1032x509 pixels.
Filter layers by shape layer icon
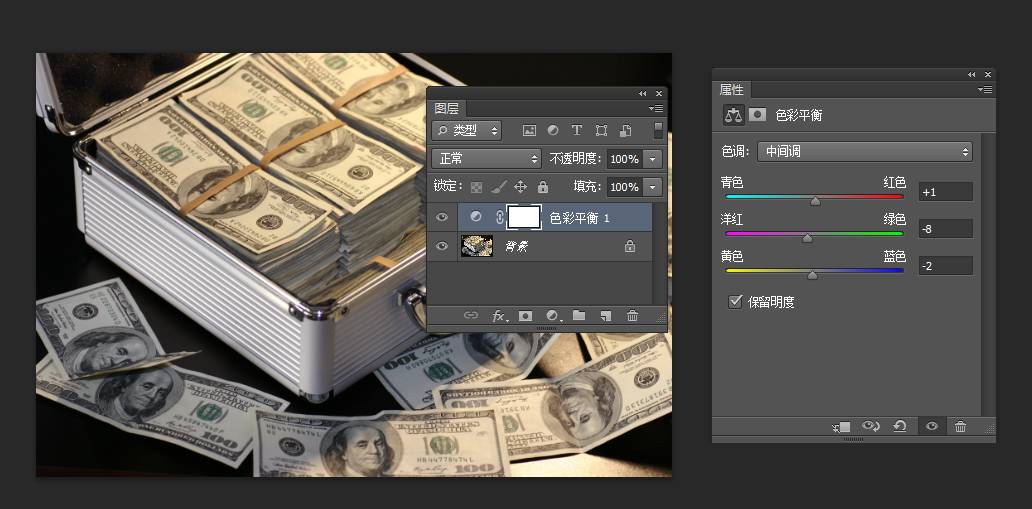click(x=601, y=130)
